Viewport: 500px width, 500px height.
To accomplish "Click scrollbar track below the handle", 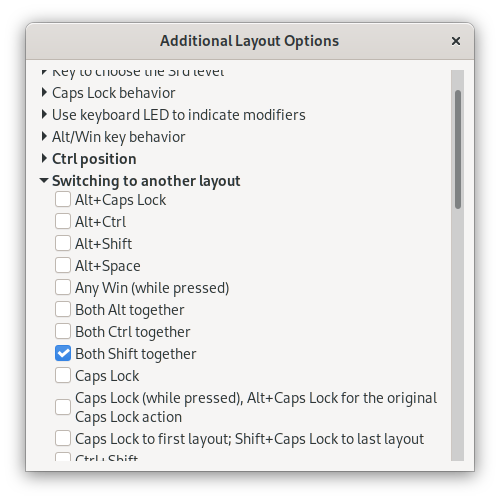I will click(x=458, y=335).
